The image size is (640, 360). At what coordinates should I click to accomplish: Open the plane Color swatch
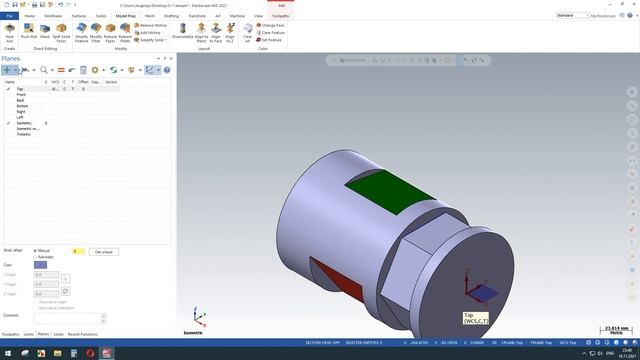pos(40,265)
